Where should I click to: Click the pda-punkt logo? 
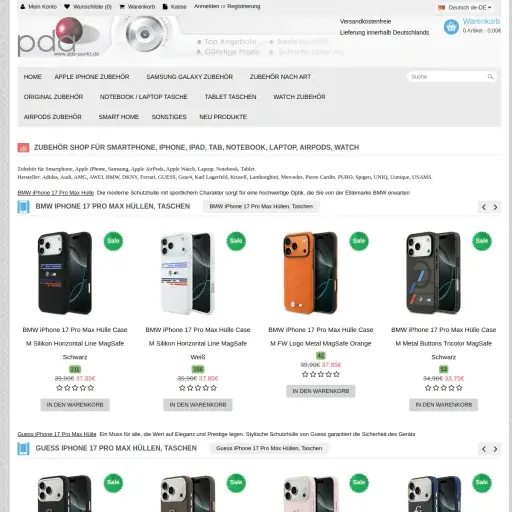pyautogui.click(x=59, y=37)
